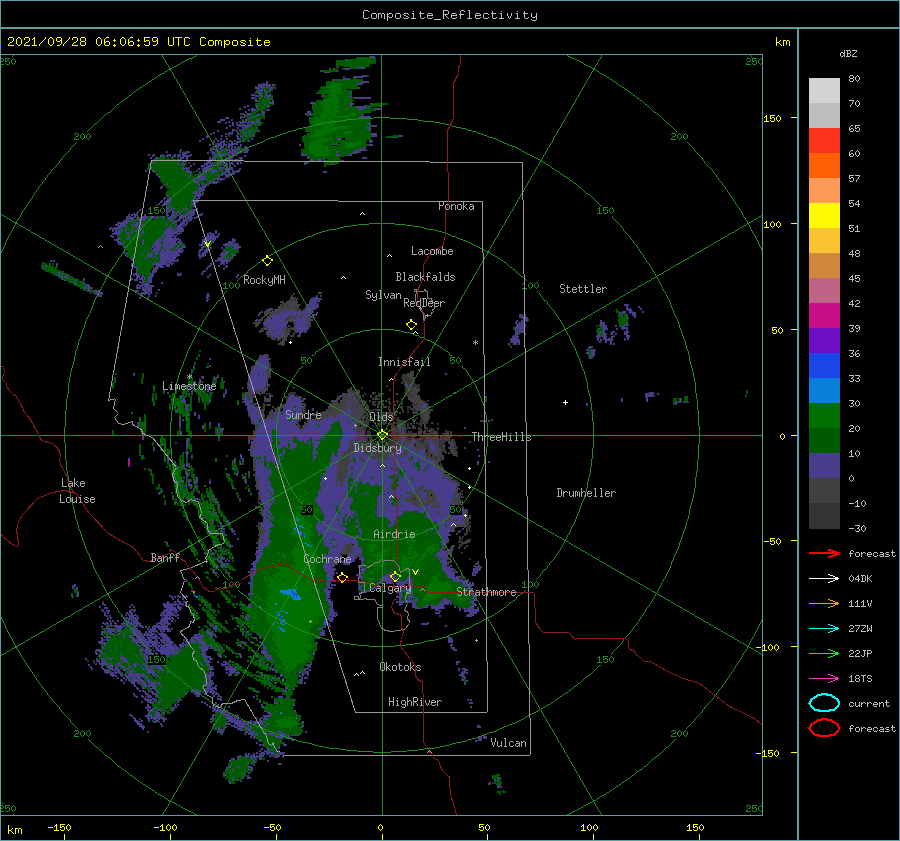Viewport: 900px width, 841px height.
Task: Click the white 04DK arrow icon
Action: (824, 578)
